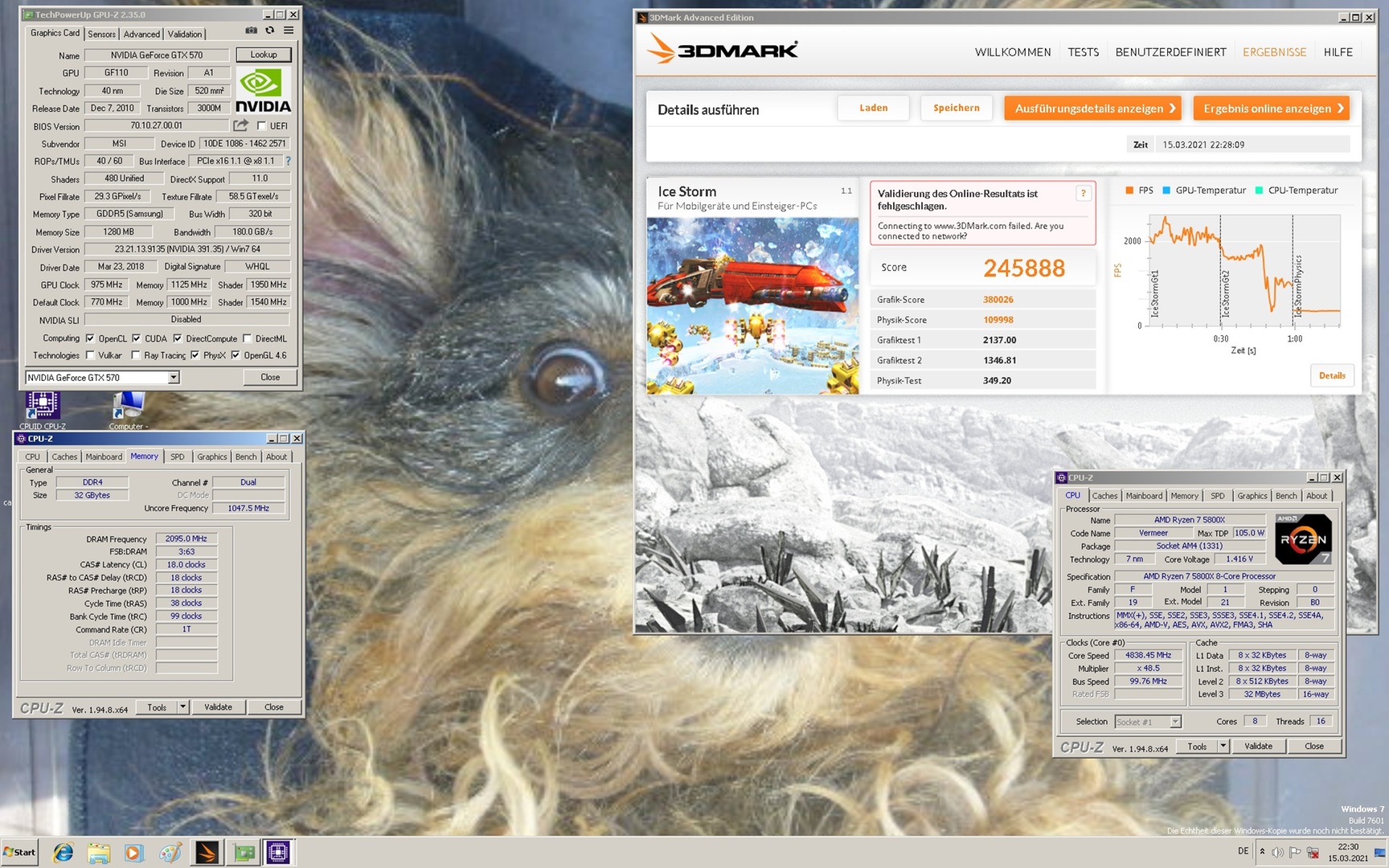Open the CPUID CPU-Z desktop shortcut
1389x868 pixels.
tap(43, 410)
